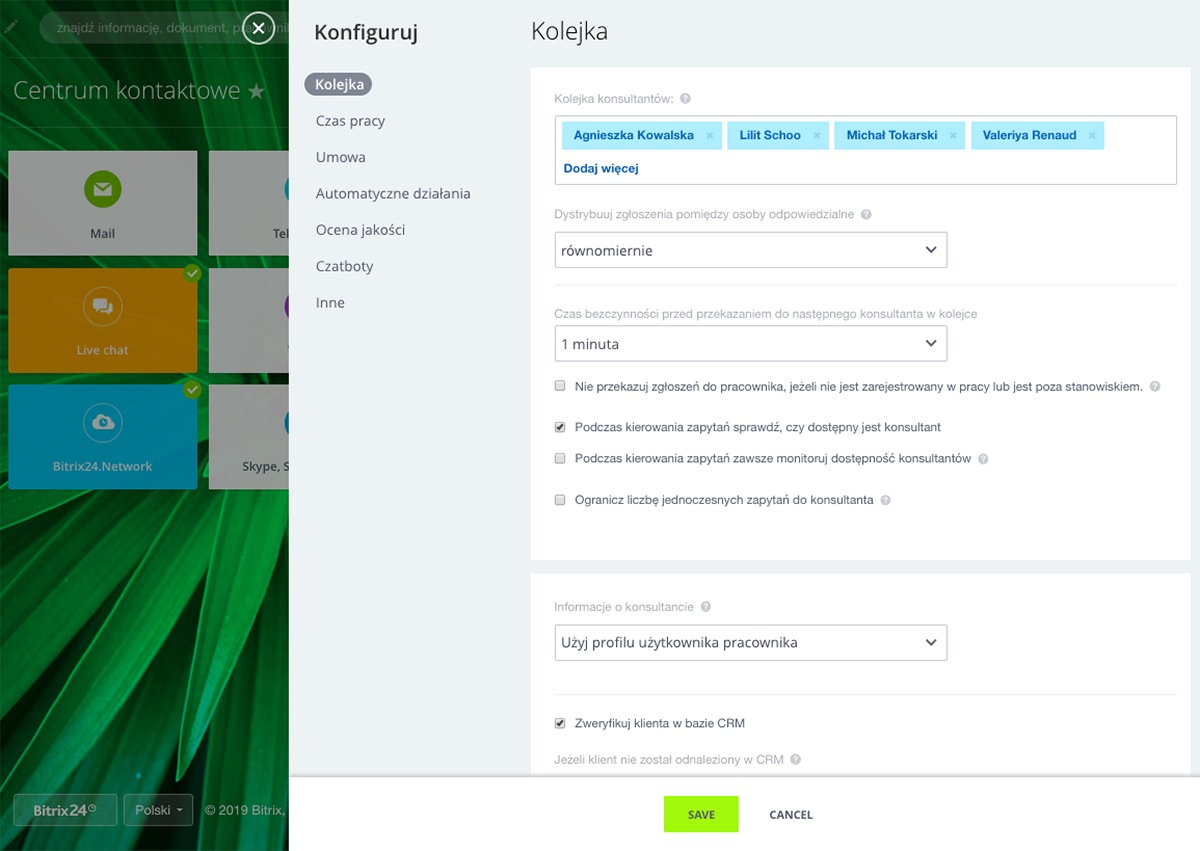Click help icon next to Kolejka konsultantów

tap(685, 99)
